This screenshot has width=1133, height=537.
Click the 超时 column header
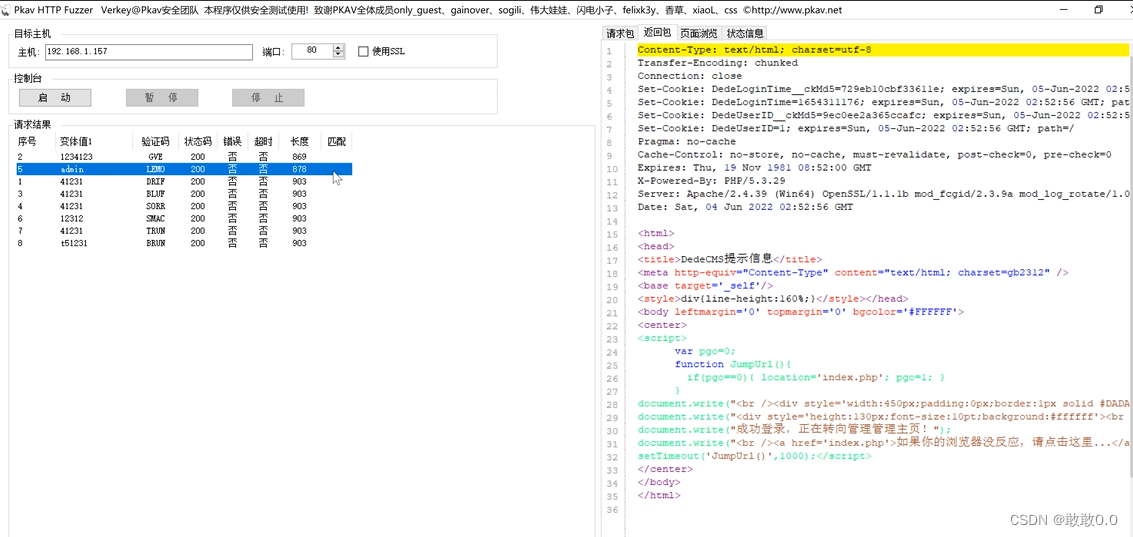pos(262,141)
